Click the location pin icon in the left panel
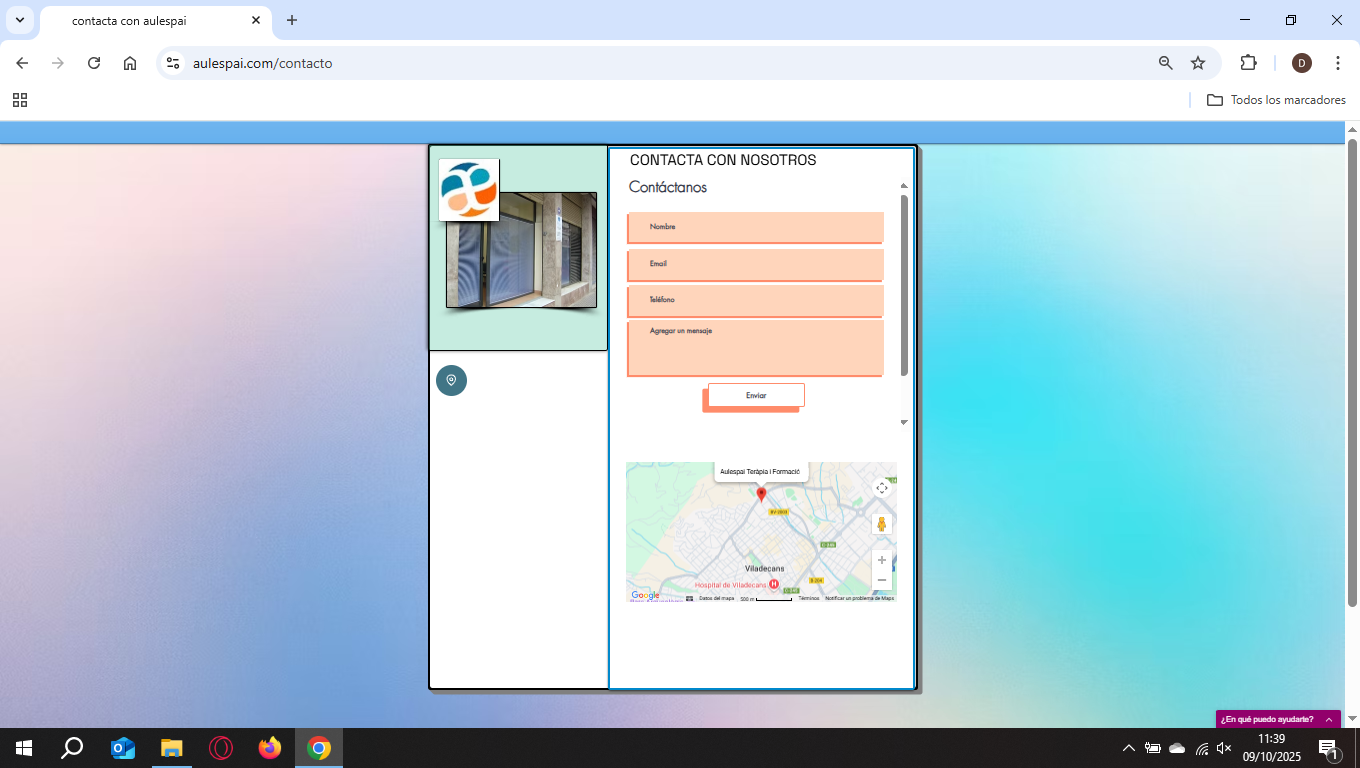This screenshot has width=1360, height=768. (x=451, y=380)
